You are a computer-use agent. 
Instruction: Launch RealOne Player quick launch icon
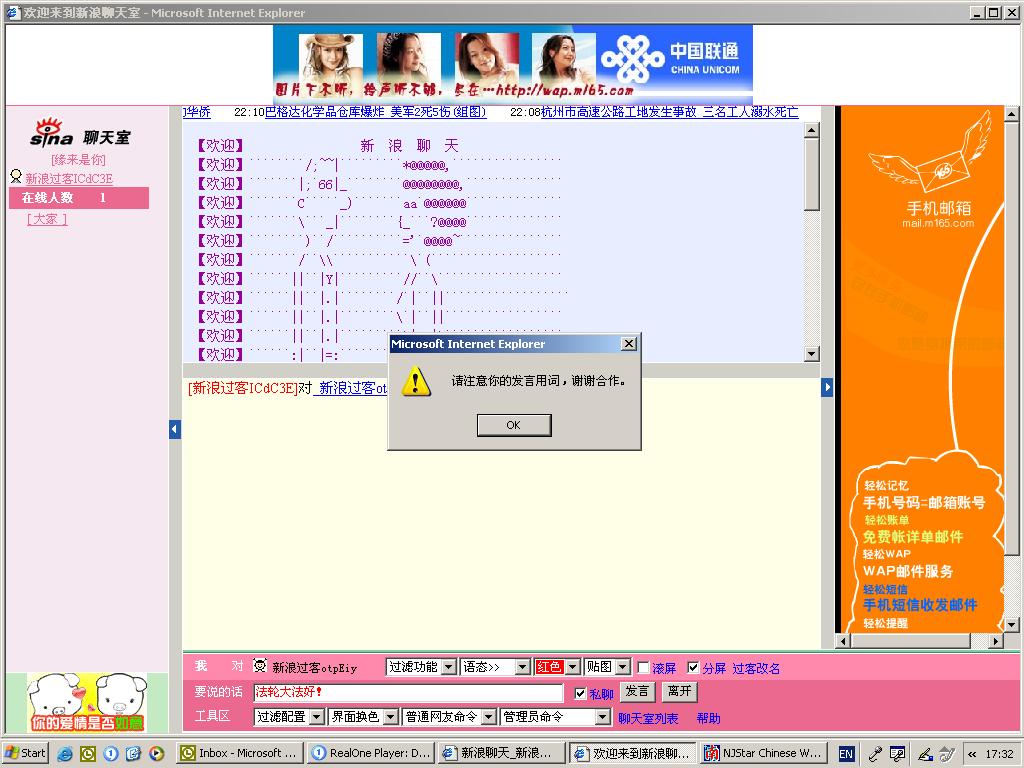tap(110, 754)
